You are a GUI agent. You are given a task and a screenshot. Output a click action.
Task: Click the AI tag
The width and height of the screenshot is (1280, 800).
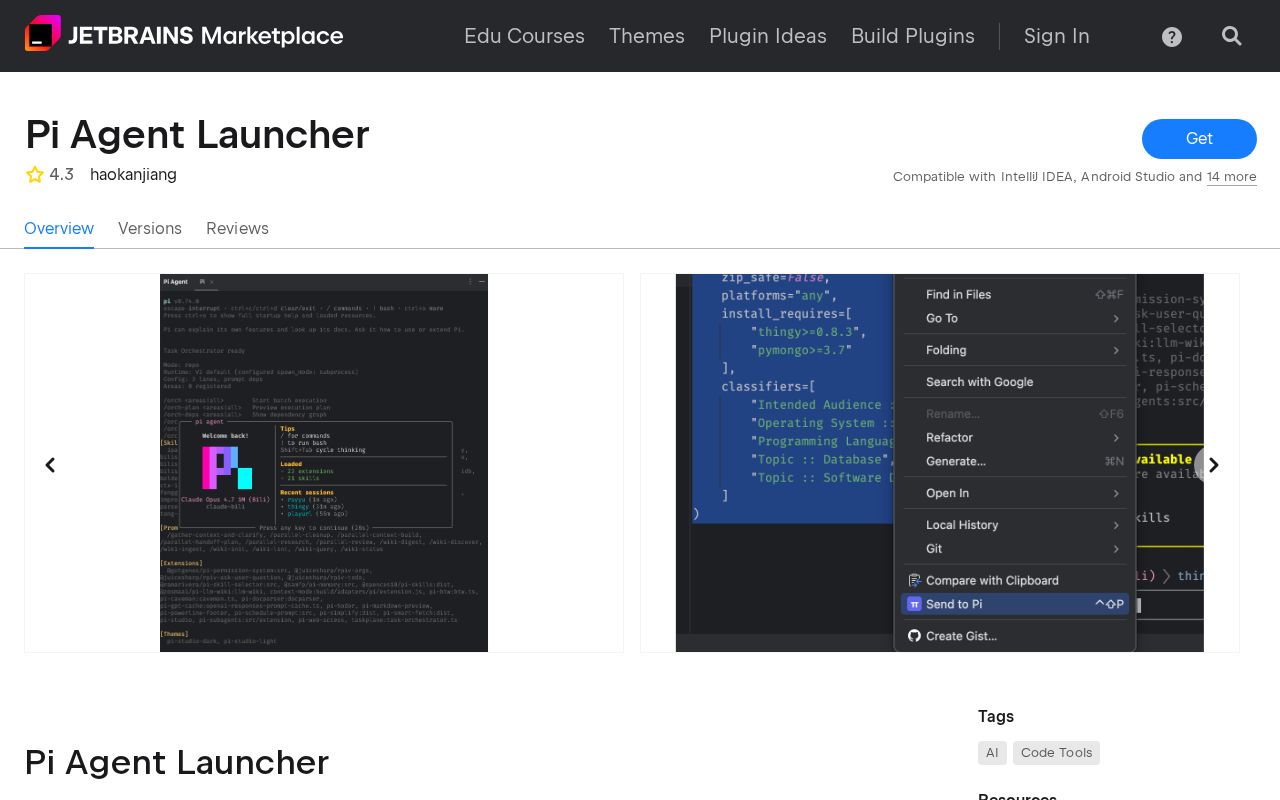(x=992, y=753)
